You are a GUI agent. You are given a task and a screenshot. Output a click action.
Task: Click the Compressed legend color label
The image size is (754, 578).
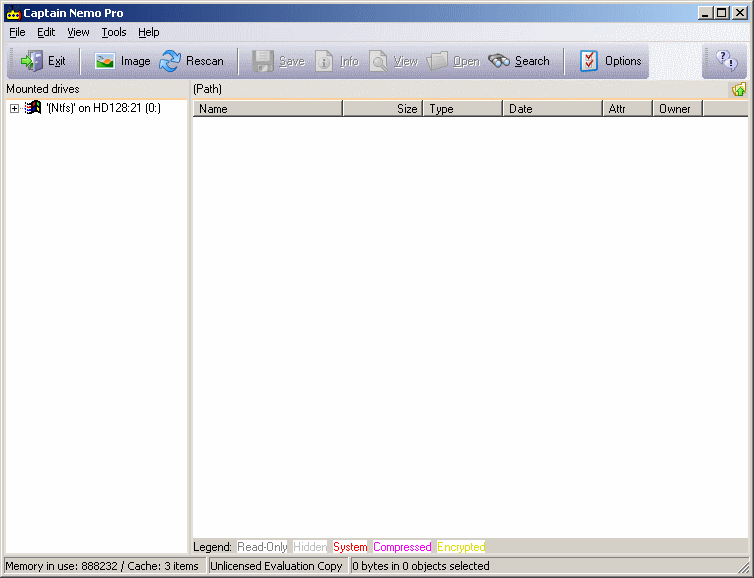[x=402, y=547]
